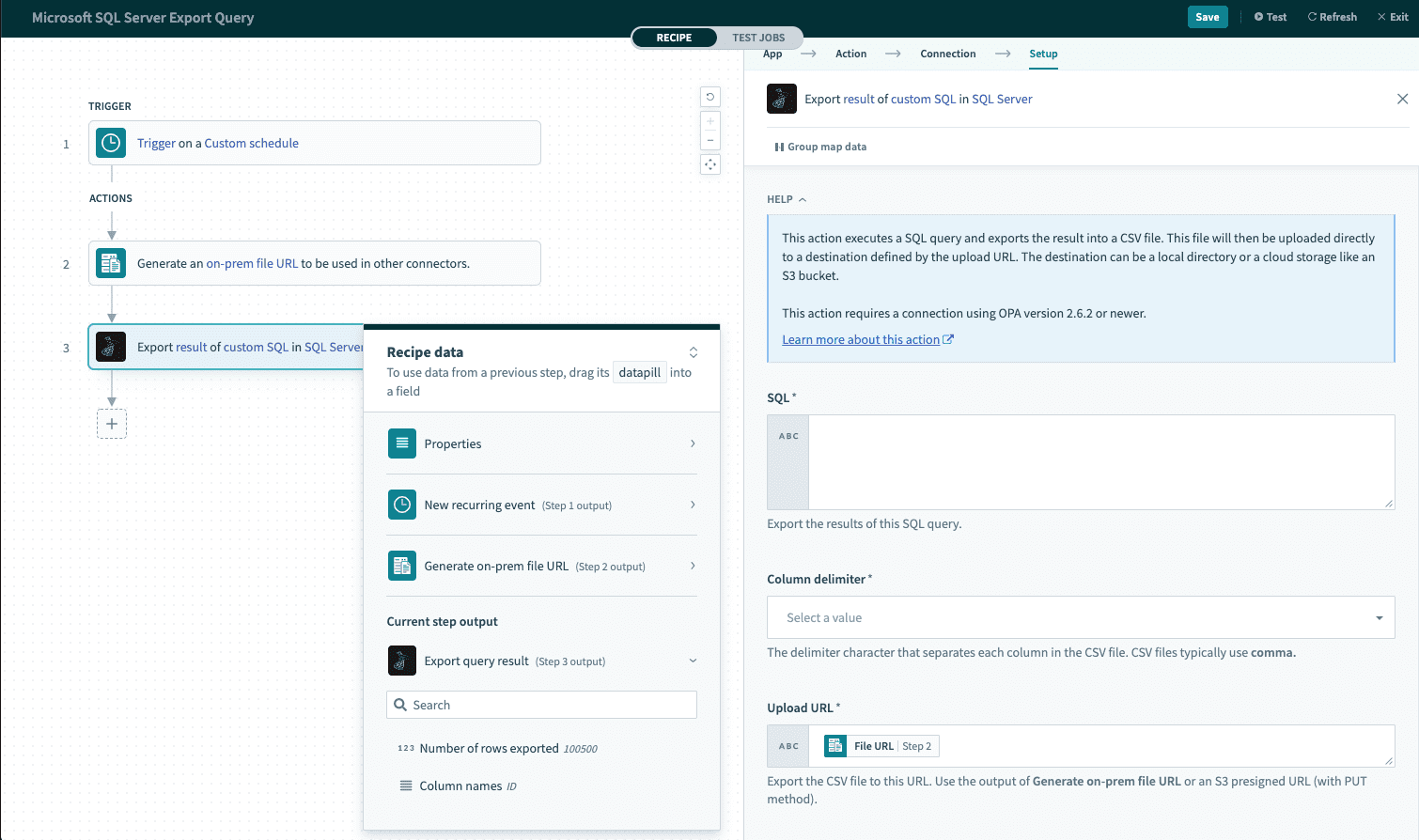Zoom in on the recipe canvas
Image resolution: width=1419 pixels, height=840 pixels.
[709, 120]
